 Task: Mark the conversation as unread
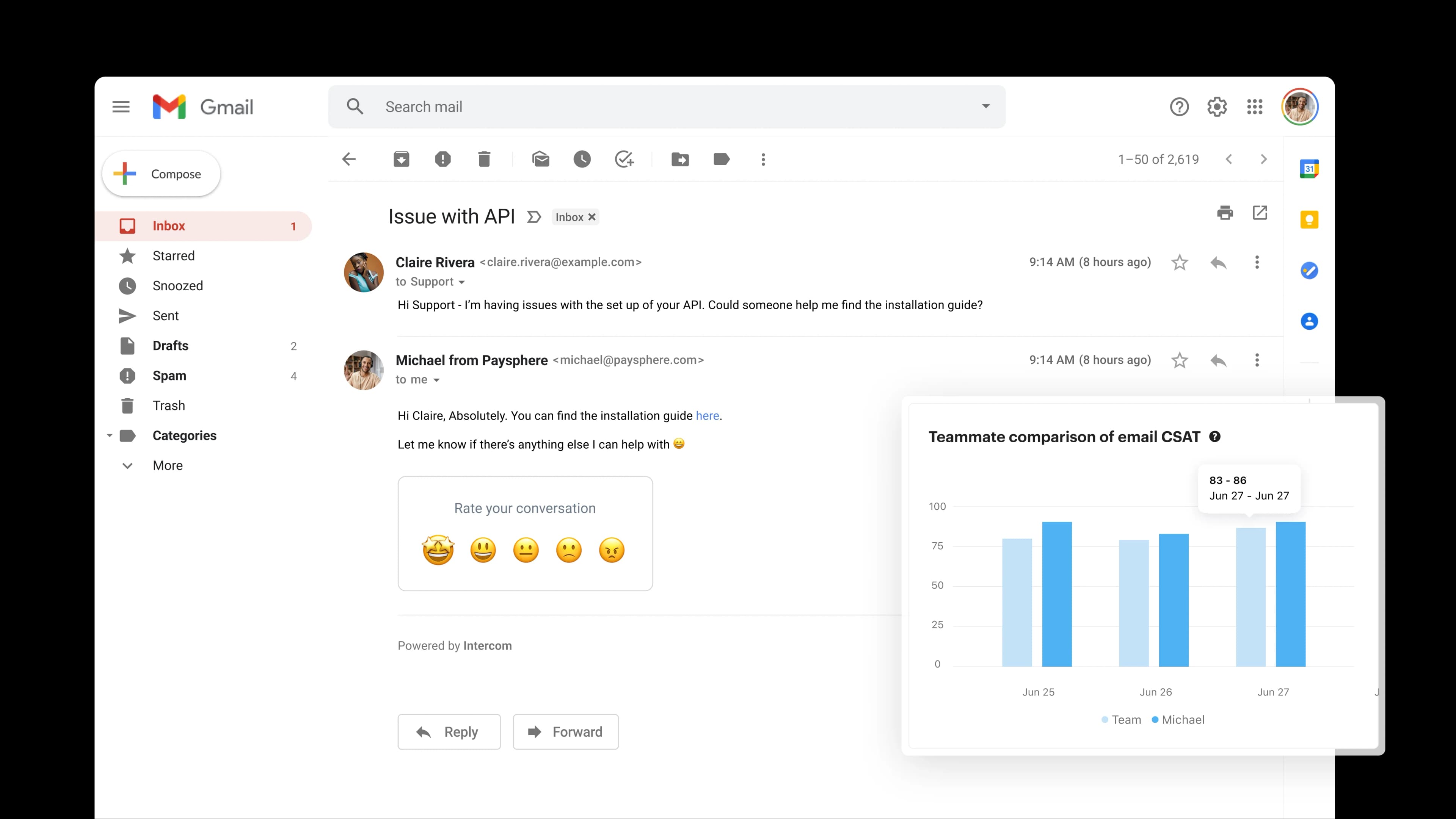pos(541,159)
